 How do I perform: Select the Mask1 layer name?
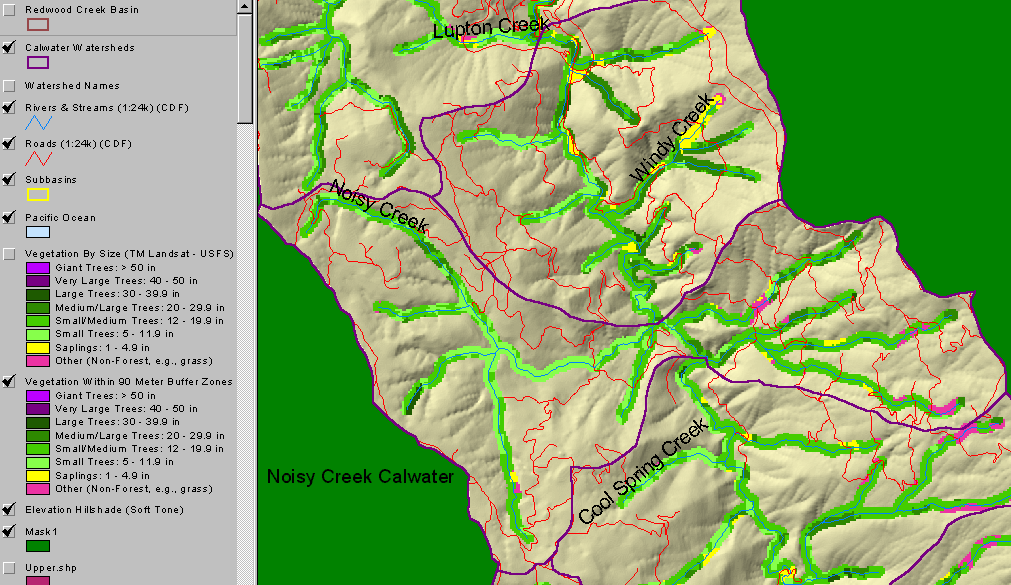pyautogui.click(x=41, y=532)
